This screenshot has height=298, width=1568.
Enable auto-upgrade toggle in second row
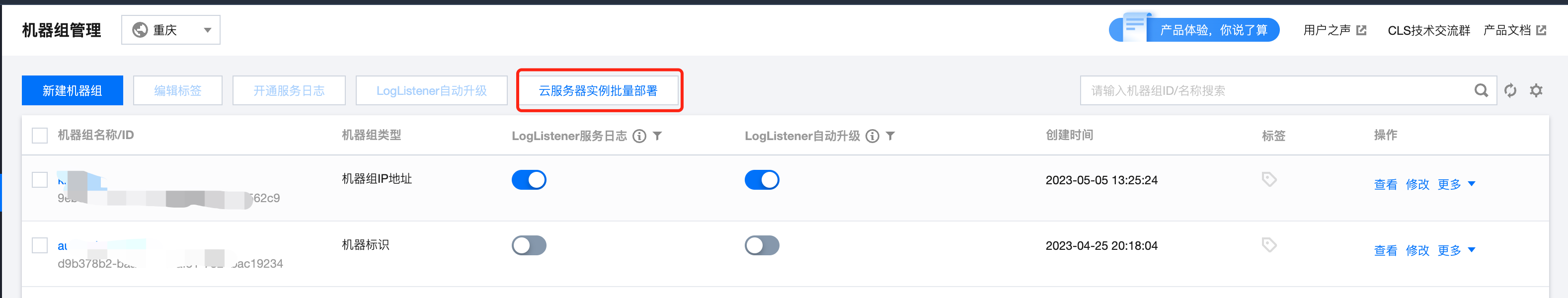pyautogui.click(x=762, y=246)
